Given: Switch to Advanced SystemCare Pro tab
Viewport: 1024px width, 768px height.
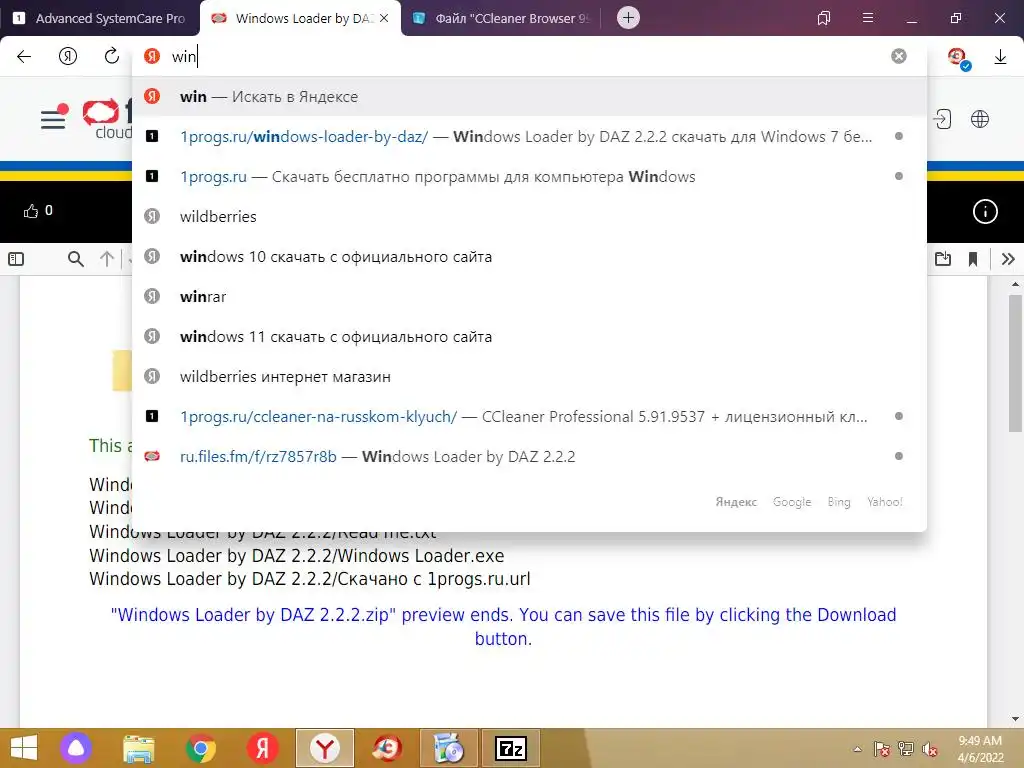Looking at the screenshot, I should click(100, 18).
